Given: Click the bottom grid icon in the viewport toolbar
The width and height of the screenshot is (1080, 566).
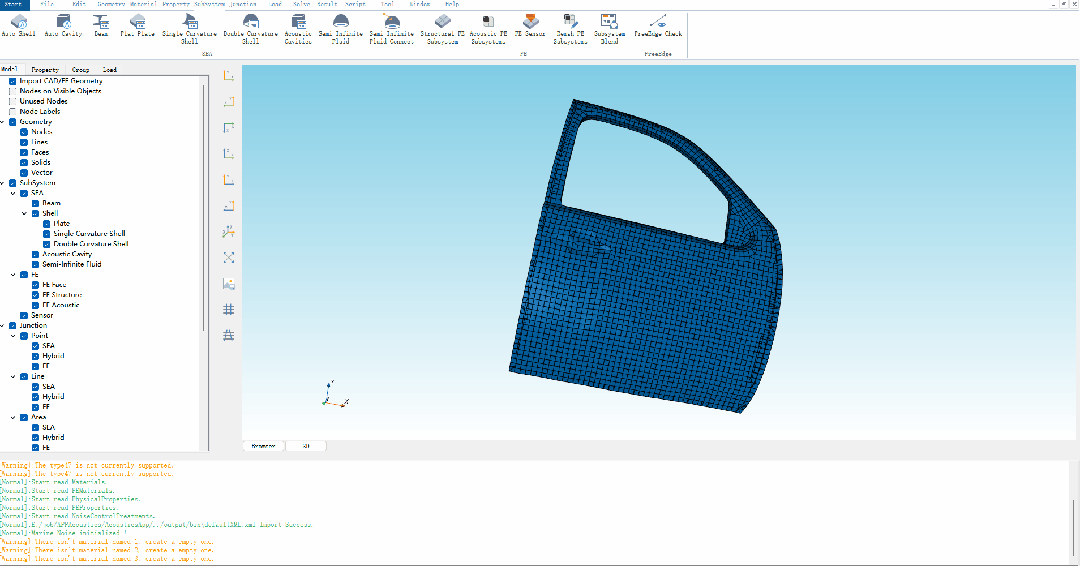Looking at the screenshot, I should point(229,335).
